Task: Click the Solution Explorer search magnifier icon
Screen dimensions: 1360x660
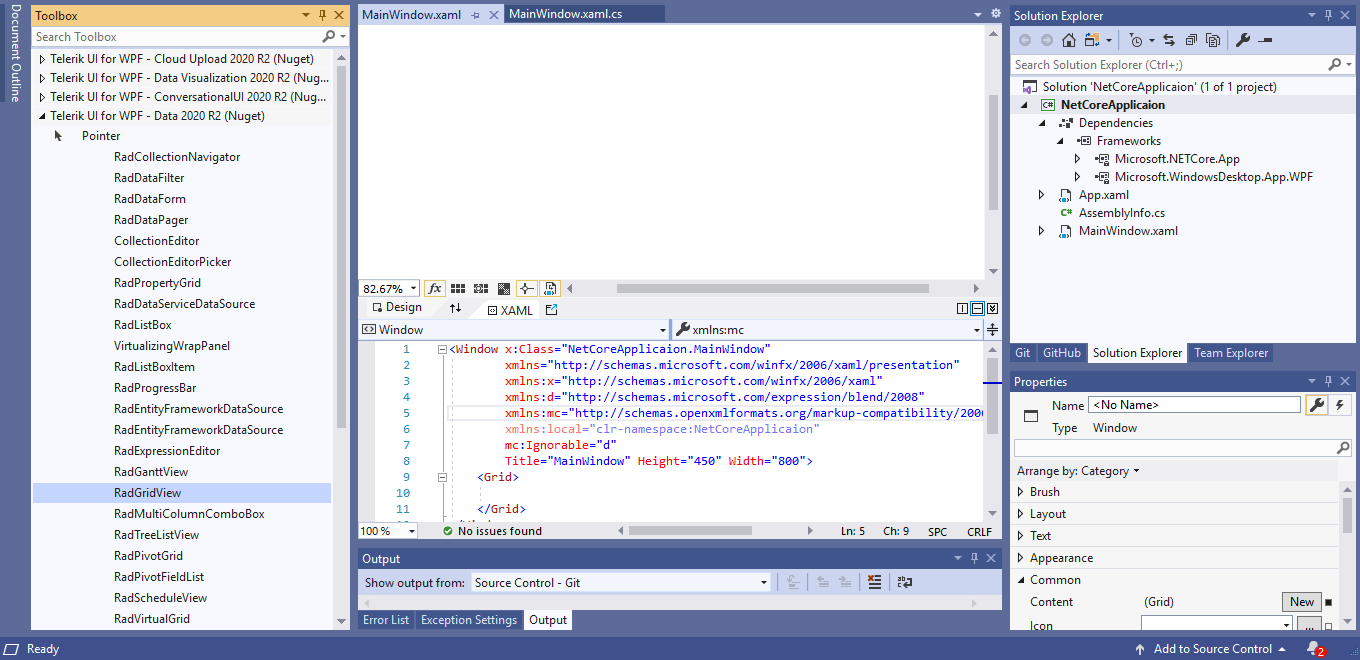Action: point(1335,64)
